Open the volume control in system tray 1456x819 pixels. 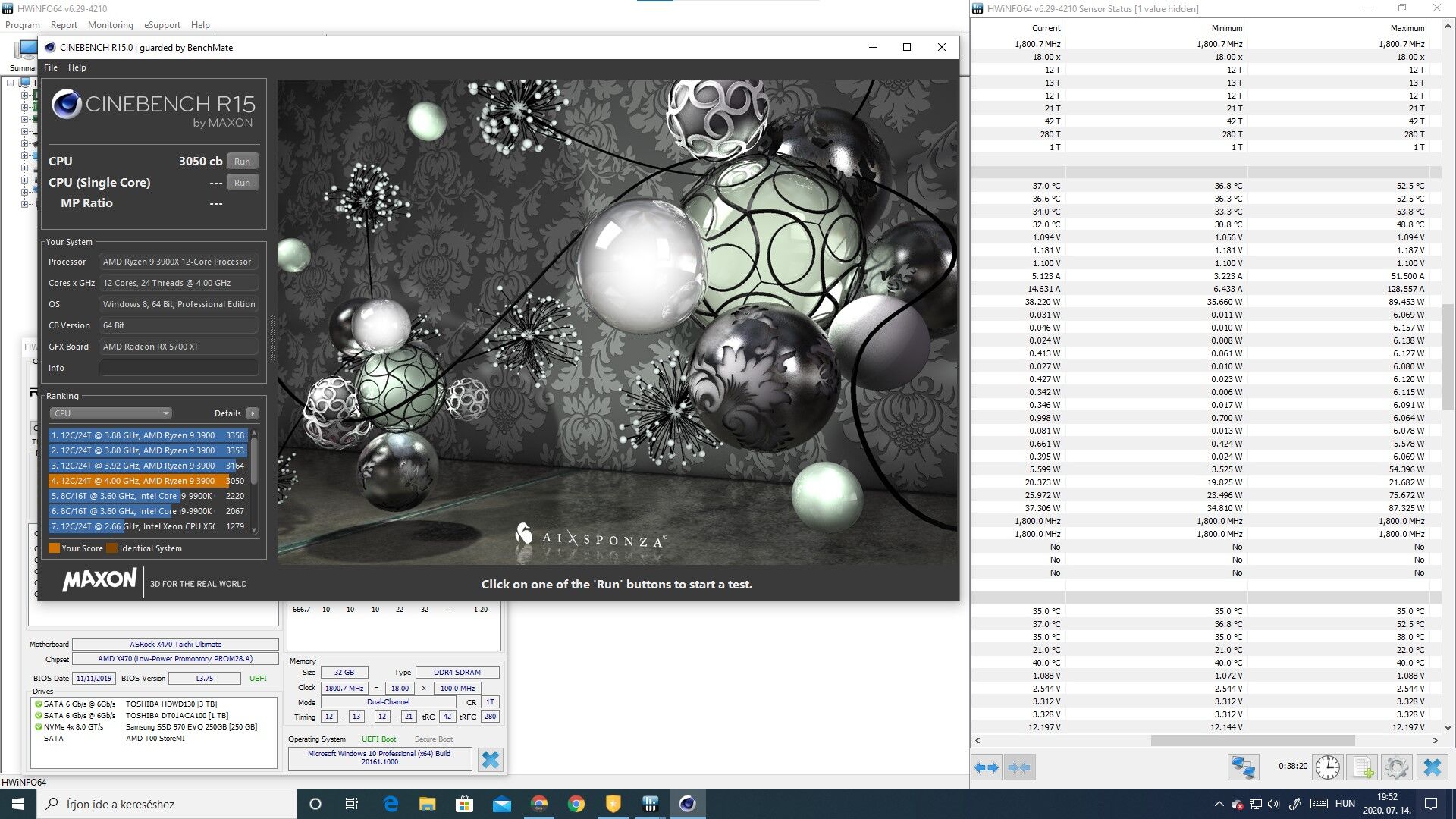pos(1273,804)
